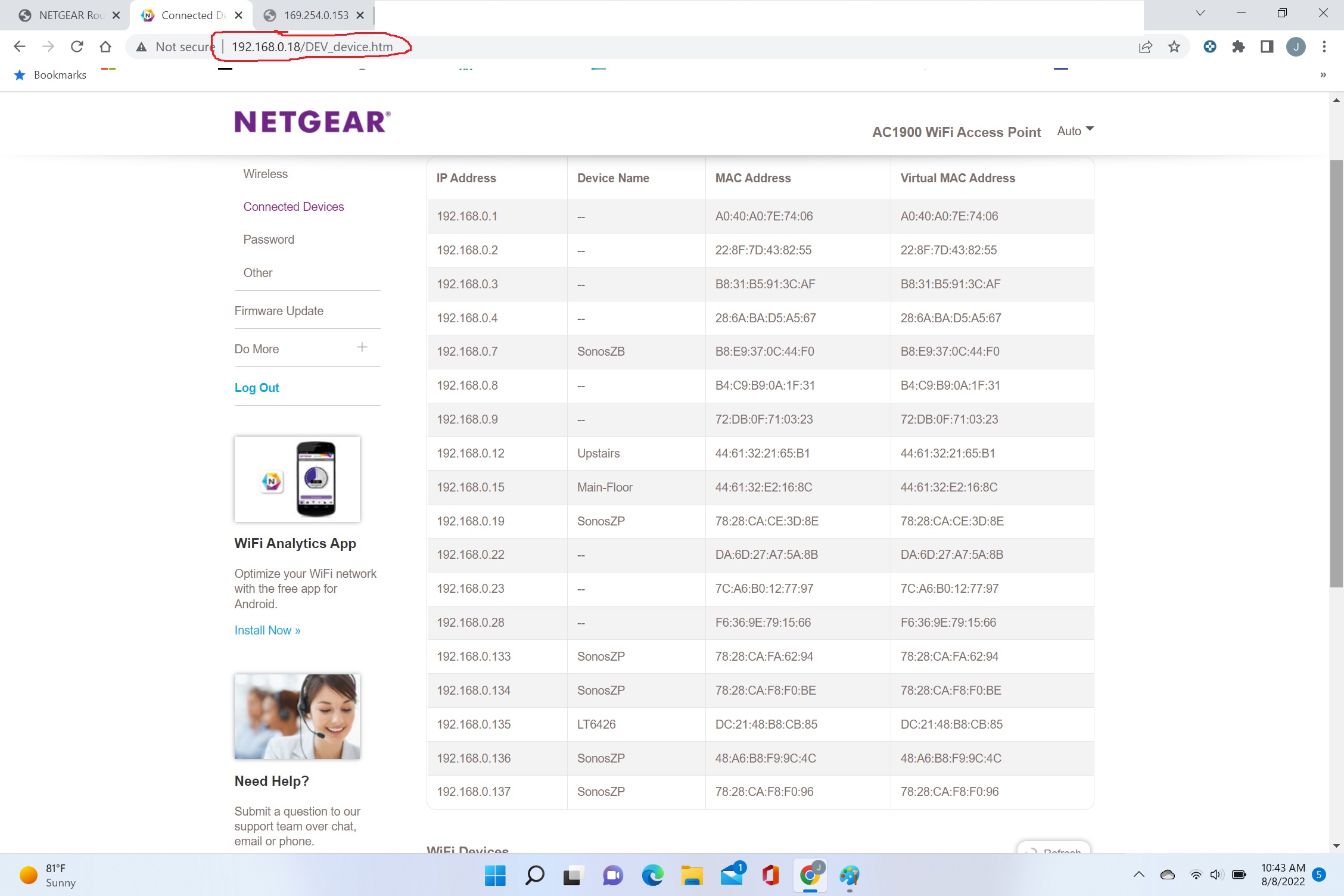Image resolution: width=1344 pixels, height=896 pixels.
Task: Open File Explorer from the taskbar
Action: (x=692, y=875)
